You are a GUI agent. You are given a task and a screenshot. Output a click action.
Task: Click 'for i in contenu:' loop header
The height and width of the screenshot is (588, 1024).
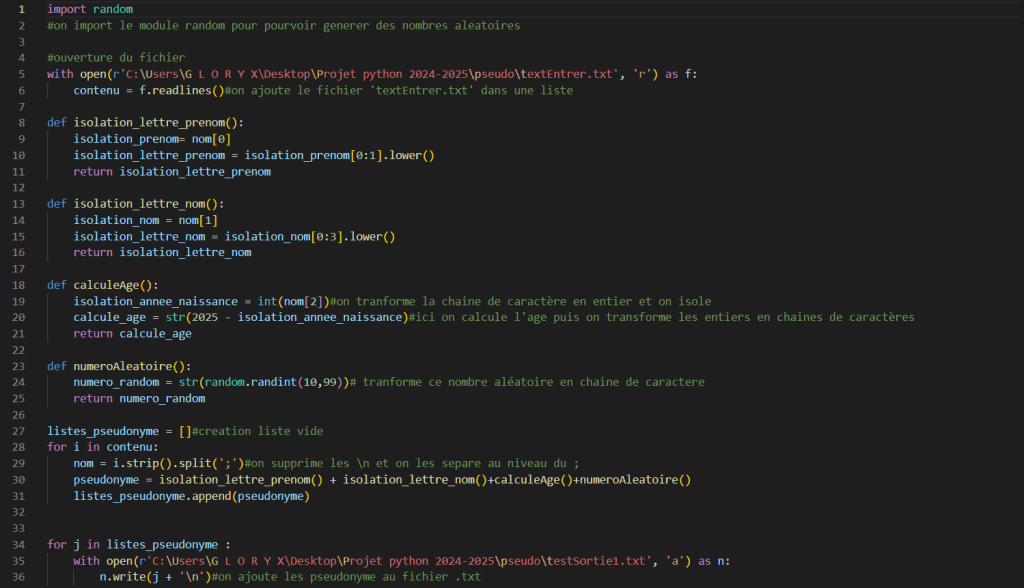coord(102,447)
